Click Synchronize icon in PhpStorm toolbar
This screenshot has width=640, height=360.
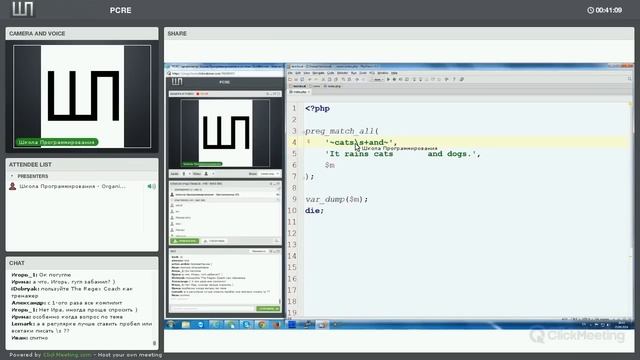[x=302, y=80]
